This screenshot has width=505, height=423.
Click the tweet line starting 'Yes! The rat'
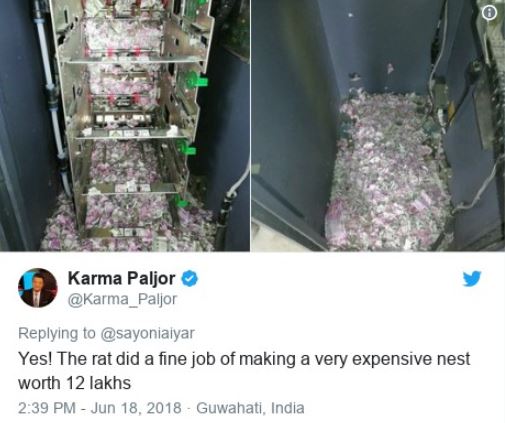pos(244,359)
